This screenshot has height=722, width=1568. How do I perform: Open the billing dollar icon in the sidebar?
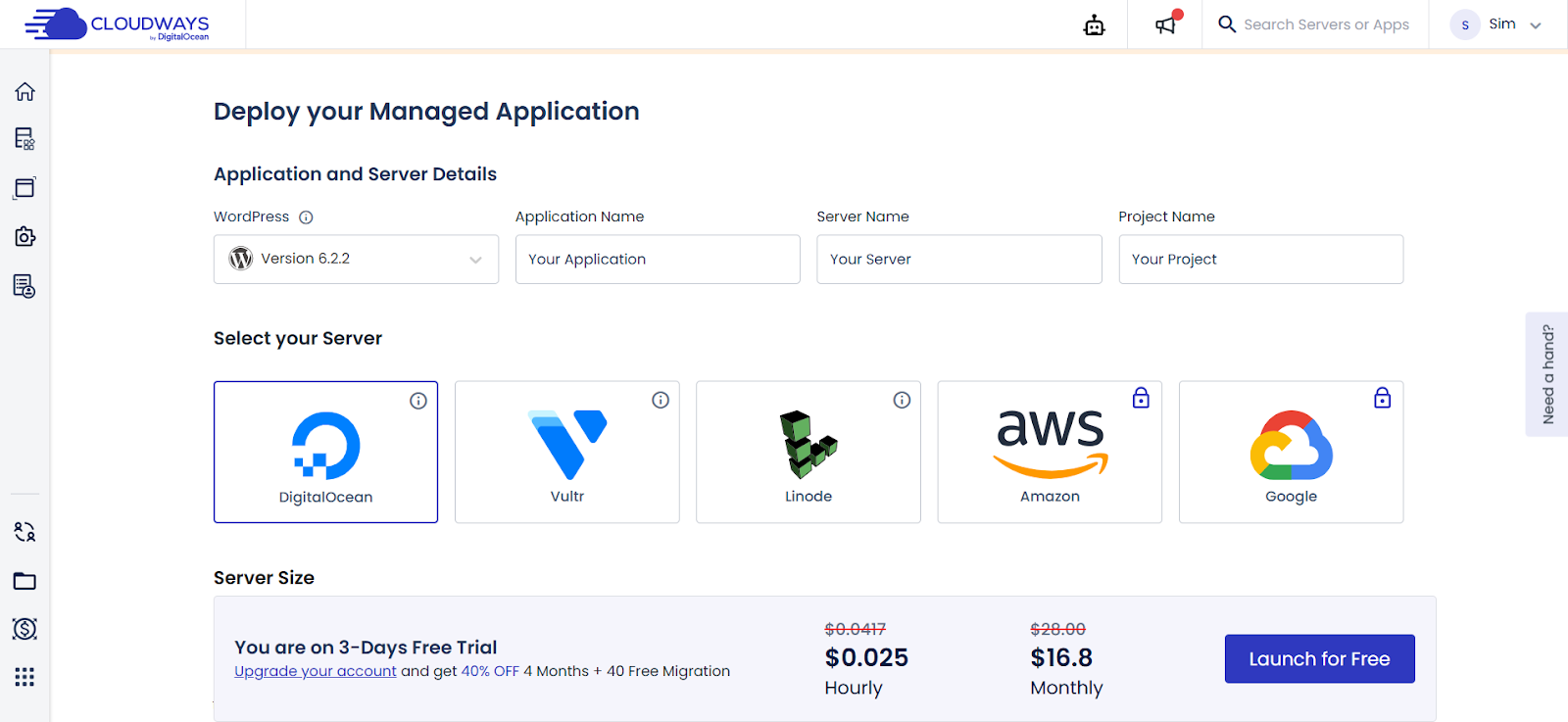pos(24,629)
